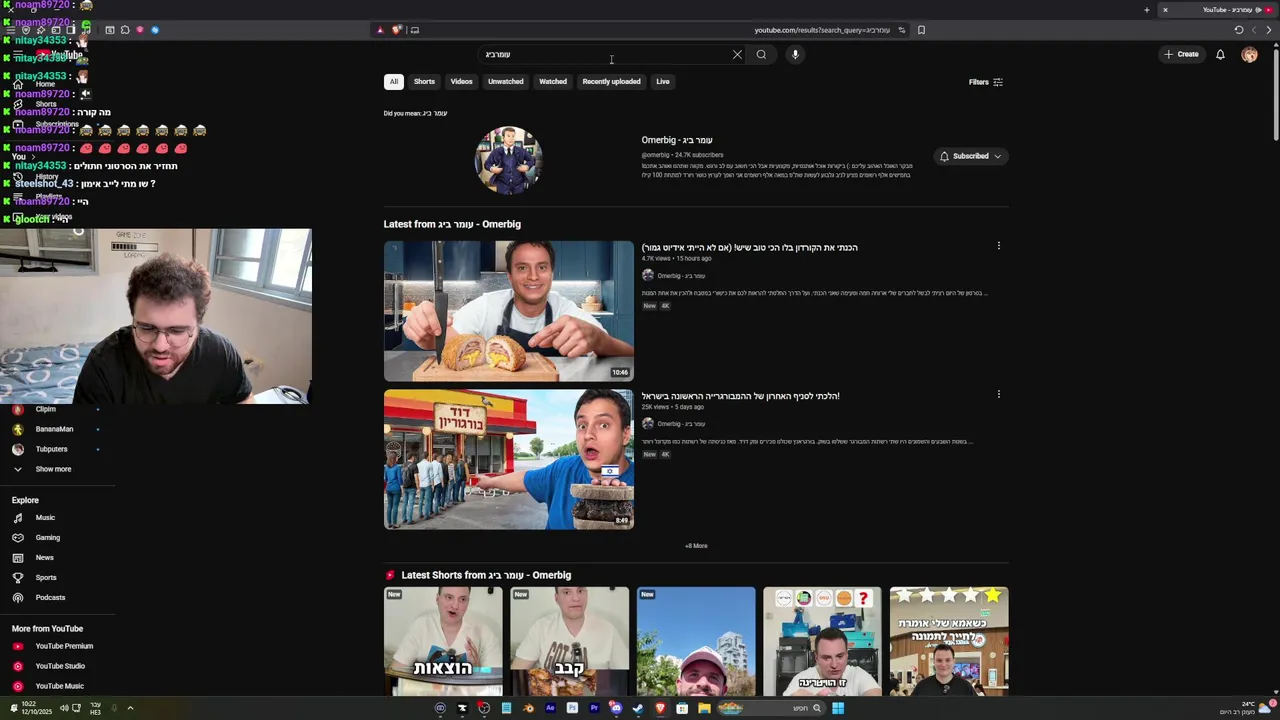The height and width of the screenshot is (720, 1280).
Task: Open the Subscribed dropdown for Omerbig
Action: click(x=970, y=156)
